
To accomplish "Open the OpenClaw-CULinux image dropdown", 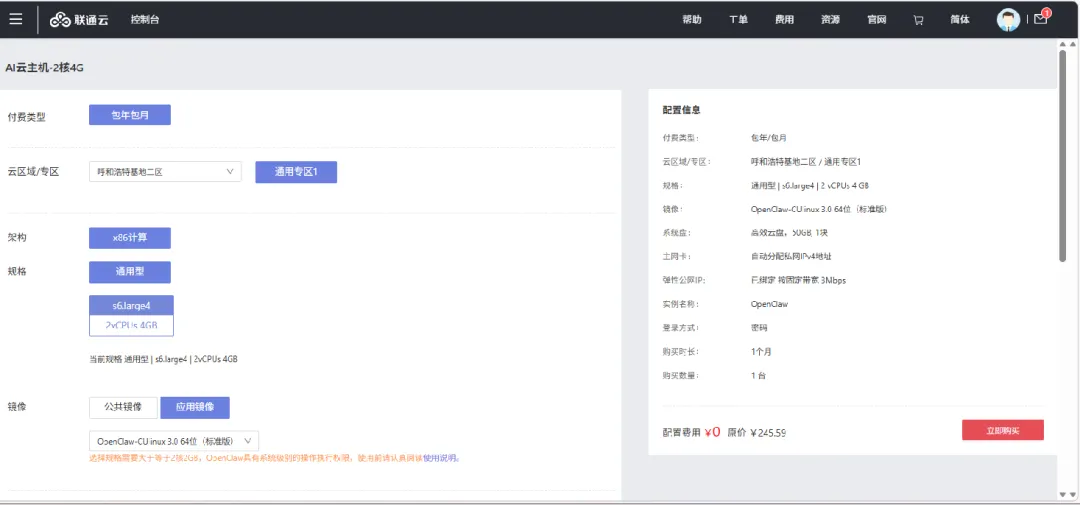I will pyautogui.click(x=174, y=441).
